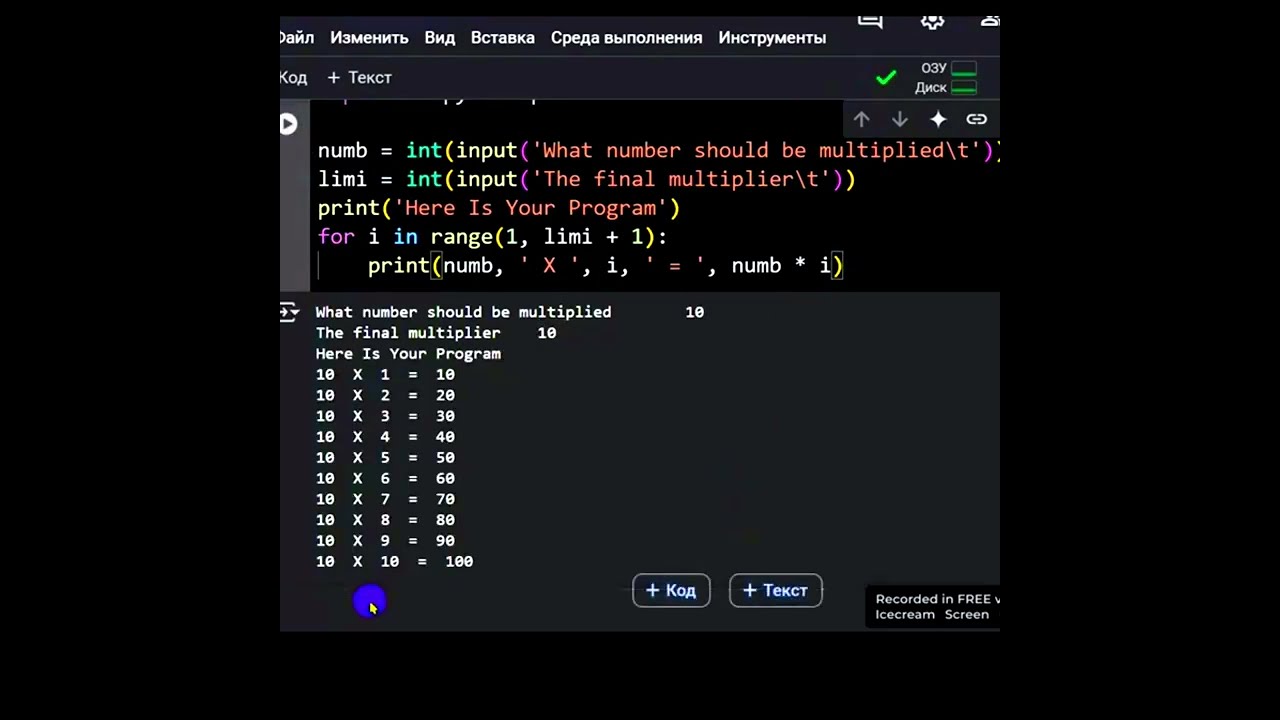Open the Вставка menu
1280x720 pixels.
[503, 38]
